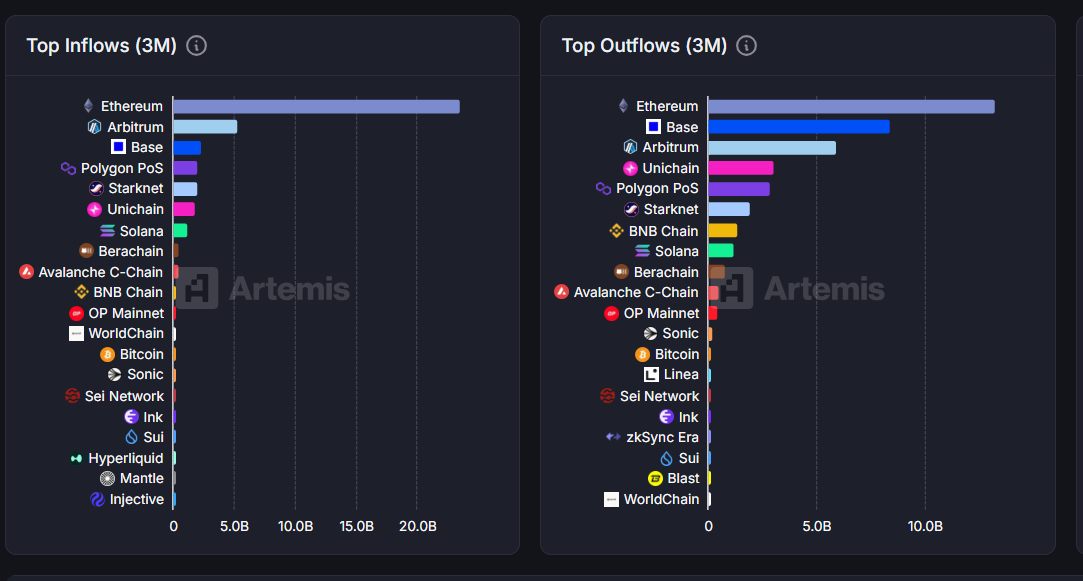Select the "WorldChain" label in Top Outflows
The image size is (1083, 581).
[x=662, y=499]
